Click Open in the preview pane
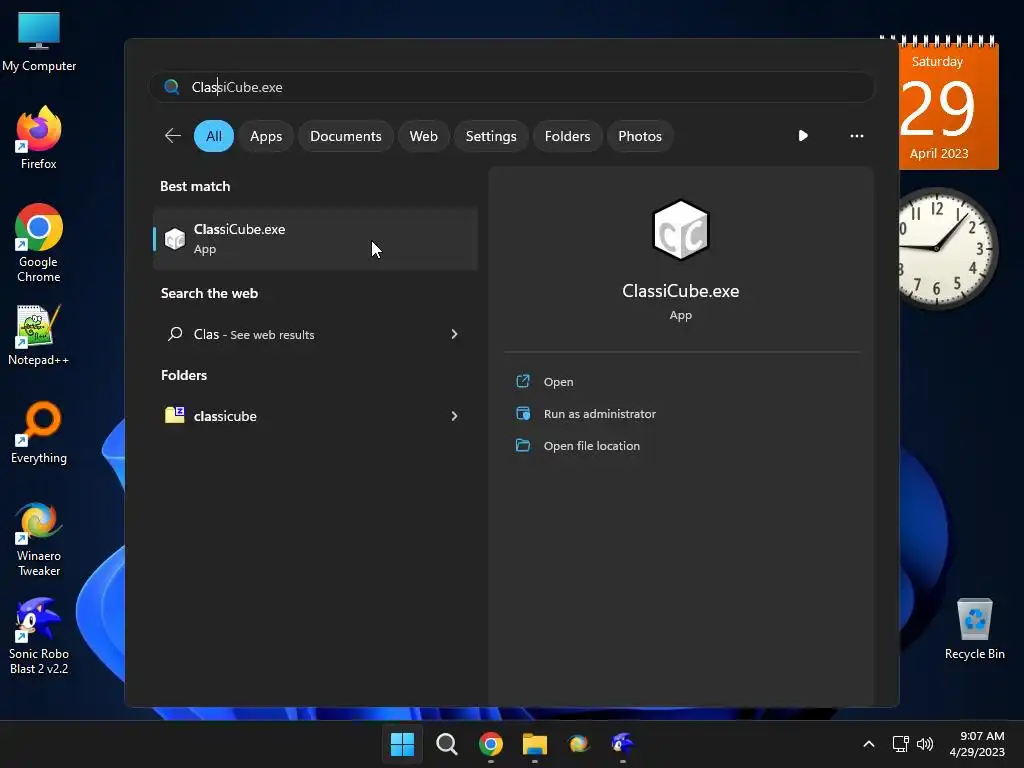The height and width of the screenshot is (768, 1024). 558,381
